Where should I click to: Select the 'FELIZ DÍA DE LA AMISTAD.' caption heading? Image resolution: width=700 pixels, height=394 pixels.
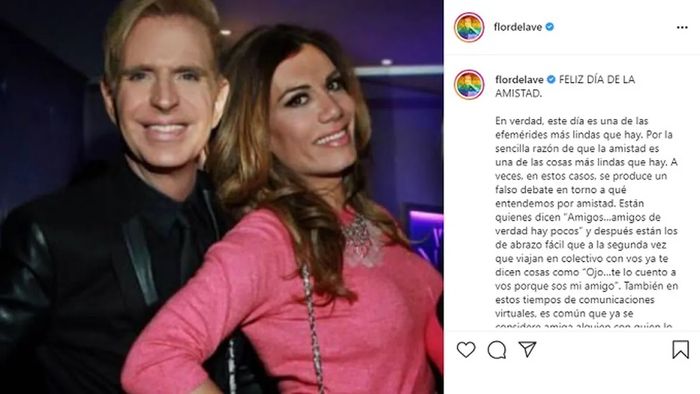[565, 87]
